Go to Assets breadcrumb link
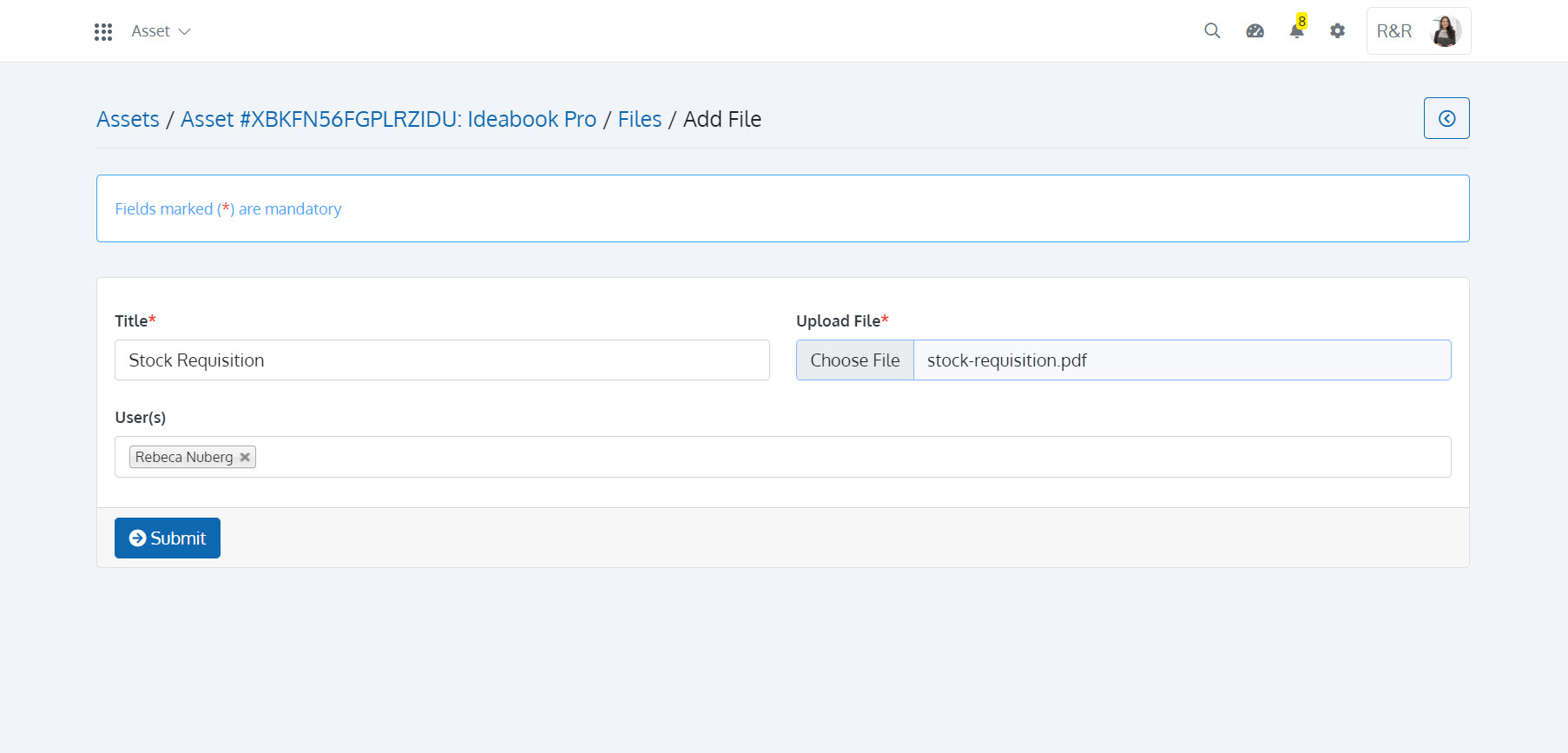The height and width of the screenshot is (753, 1568). click(128, 119)
